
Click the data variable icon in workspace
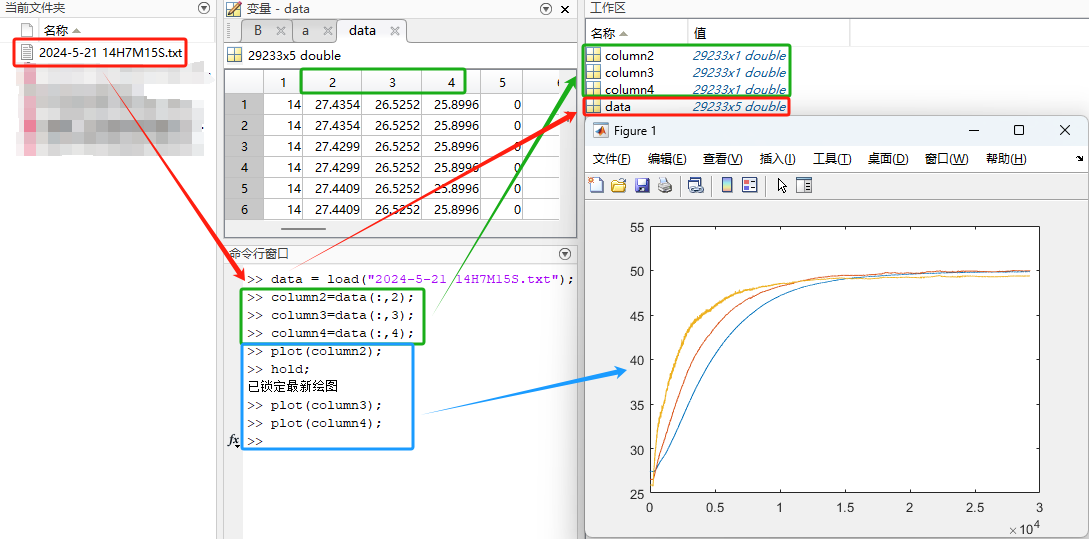[x=594, y=106]
